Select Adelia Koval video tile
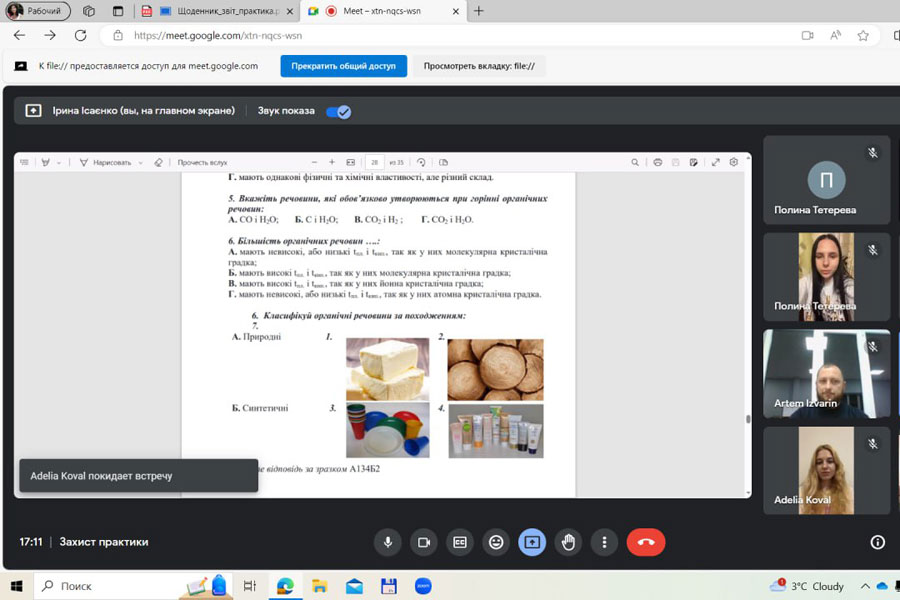This screenshot has height=600, width=900. pos(827,470)
